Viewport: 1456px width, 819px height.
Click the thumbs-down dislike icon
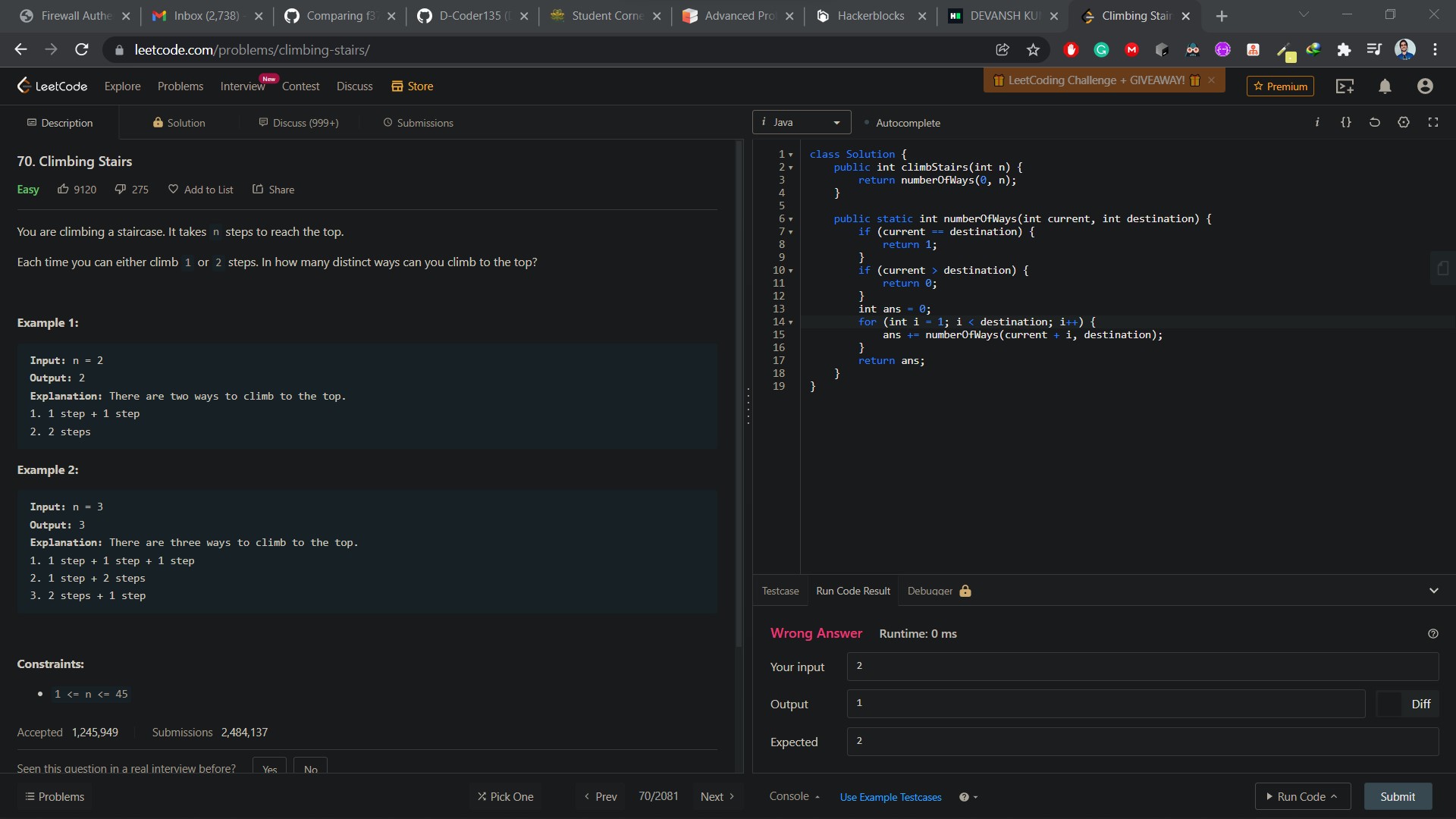tap(120, 190)
